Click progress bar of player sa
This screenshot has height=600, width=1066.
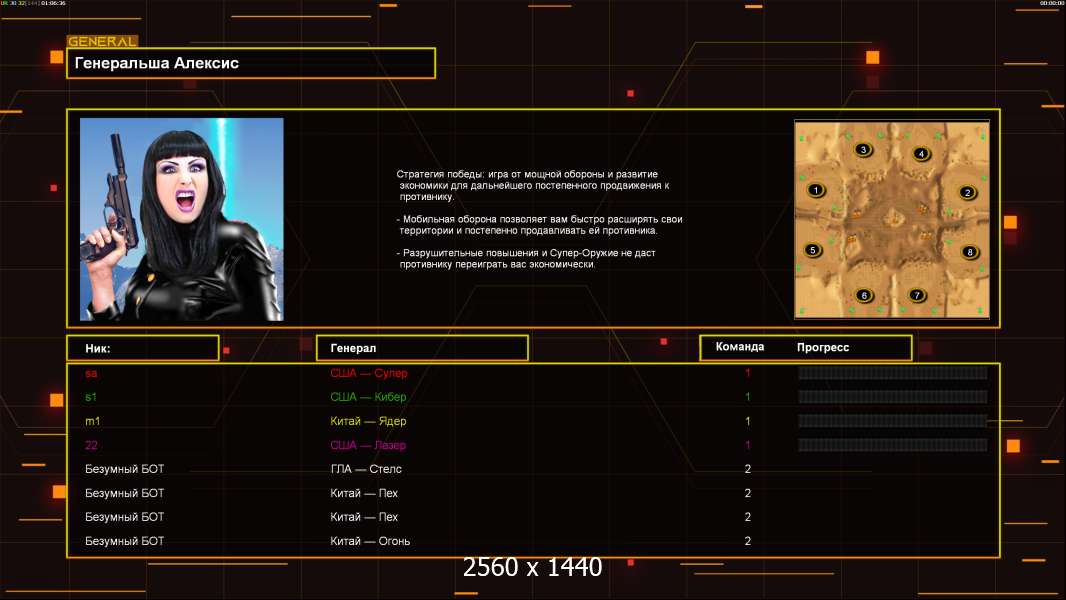tap(893, 372)
